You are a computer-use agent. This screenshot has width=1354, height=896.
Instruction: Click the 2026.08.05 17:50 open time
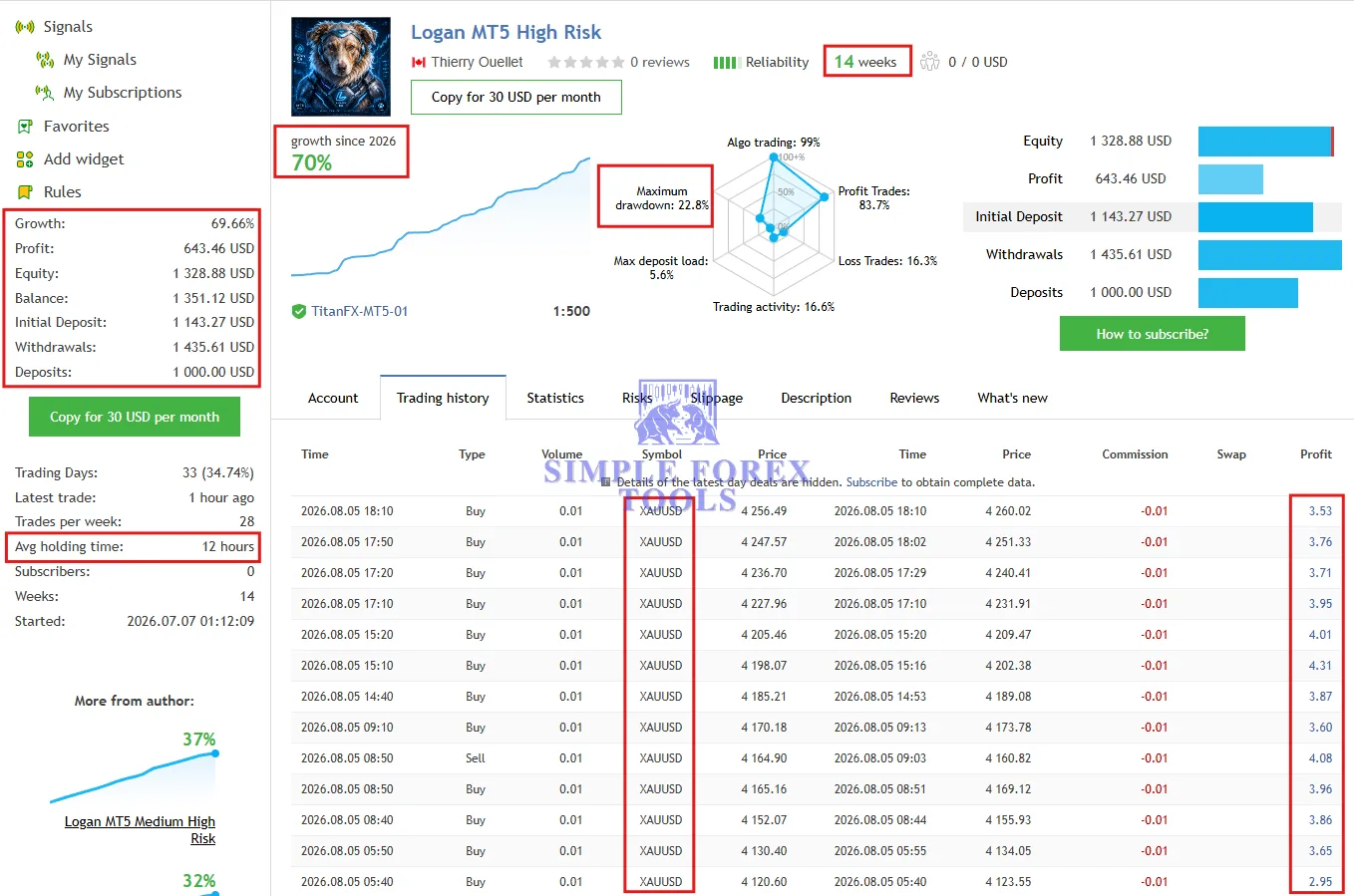coord(347,542)
